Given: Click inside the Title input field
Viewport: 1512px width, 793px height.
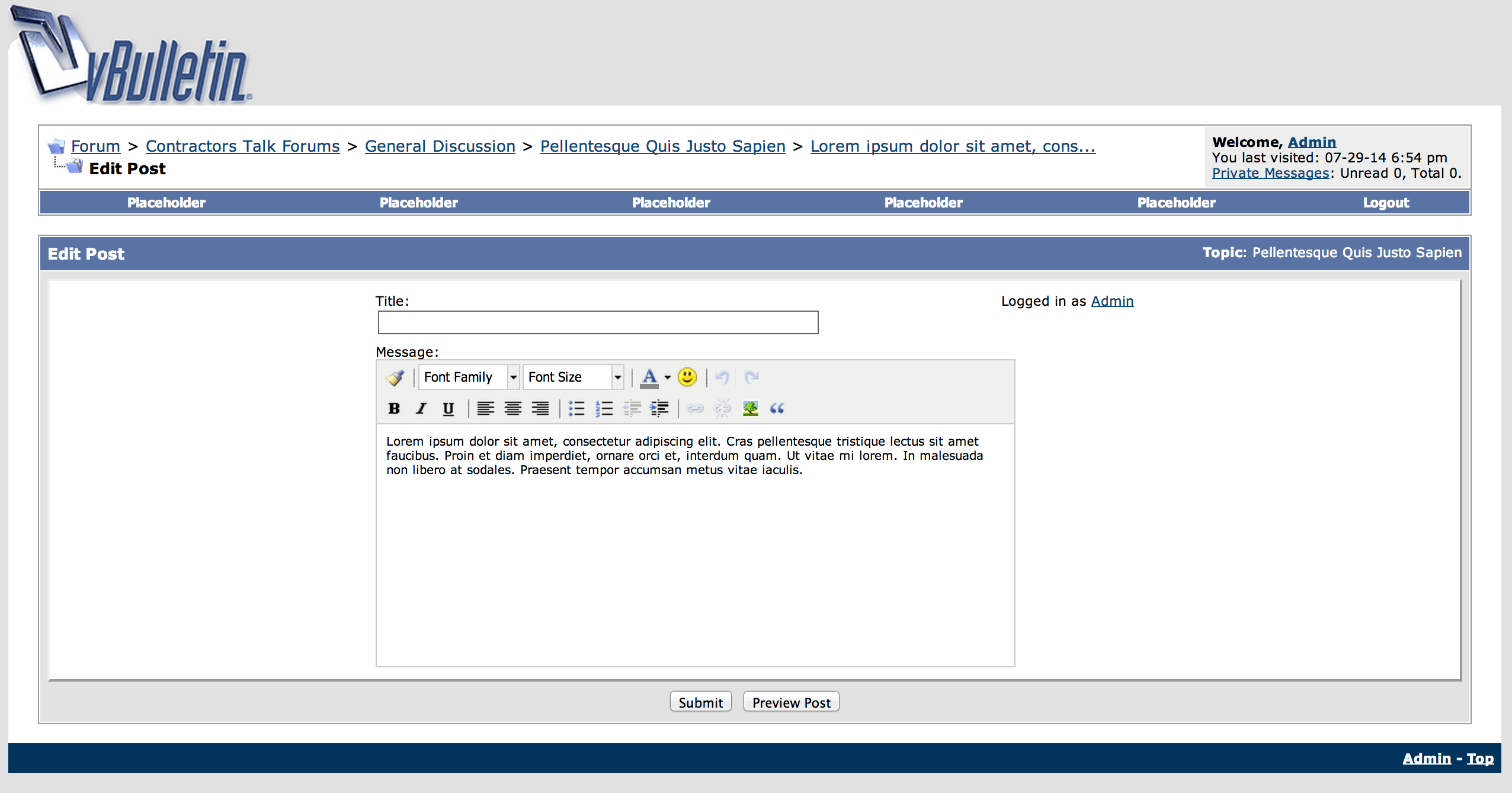Looking at the screenshot, I should coord(598,322).
